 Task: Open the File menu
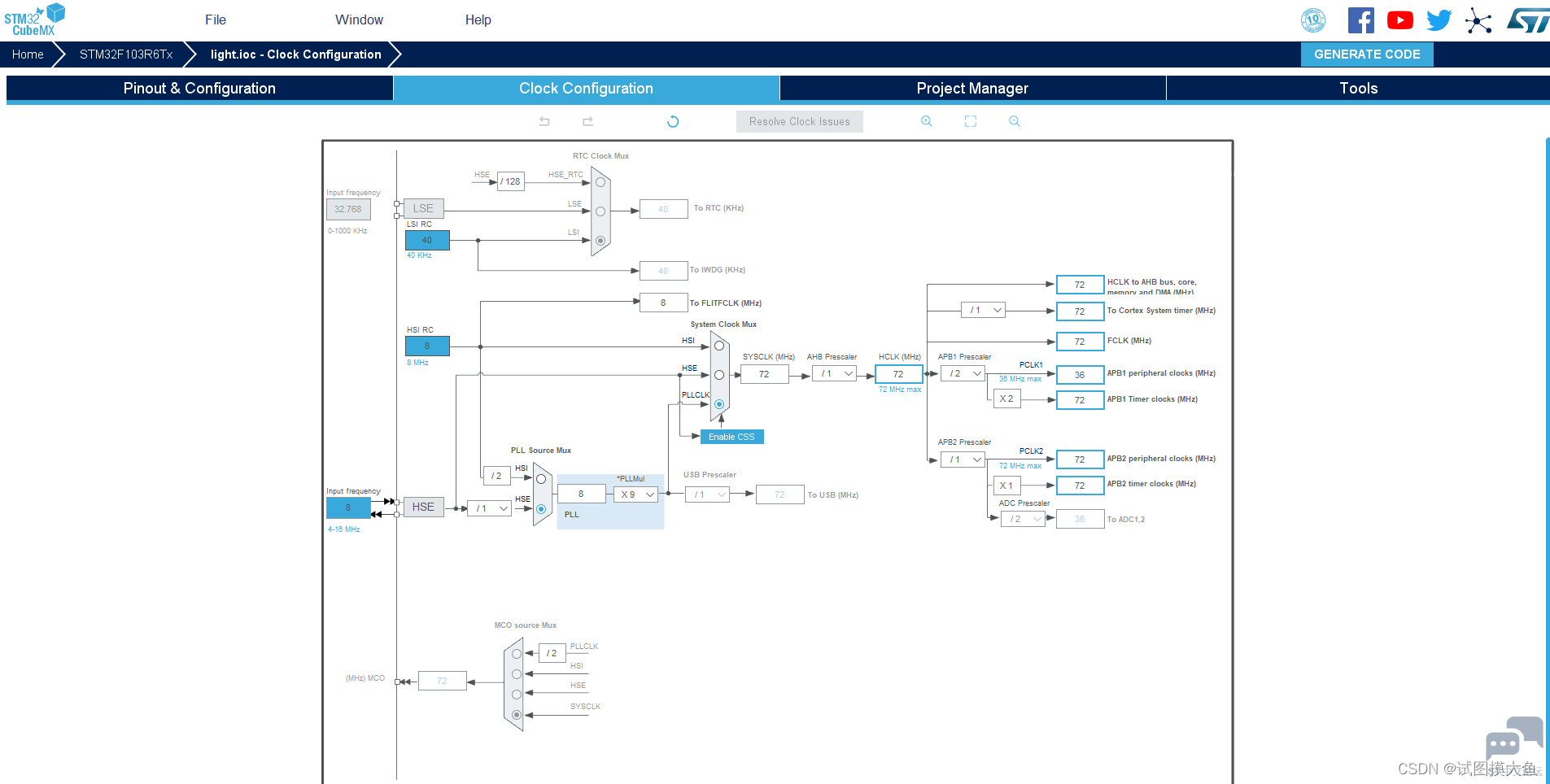pos(216,20)
